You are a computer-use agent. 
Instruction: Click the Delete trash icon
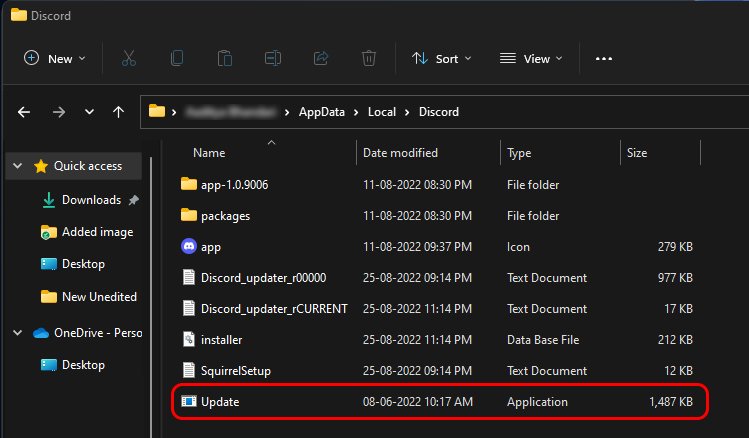[x=368, y=59]
